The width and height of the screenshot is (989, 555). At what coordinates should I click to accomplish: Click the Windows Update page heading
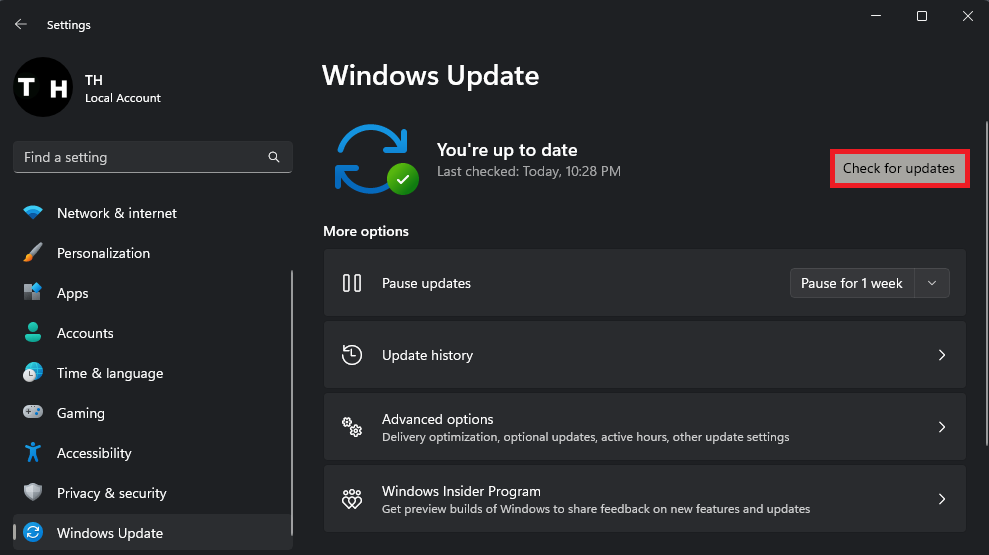coord(430,76)
